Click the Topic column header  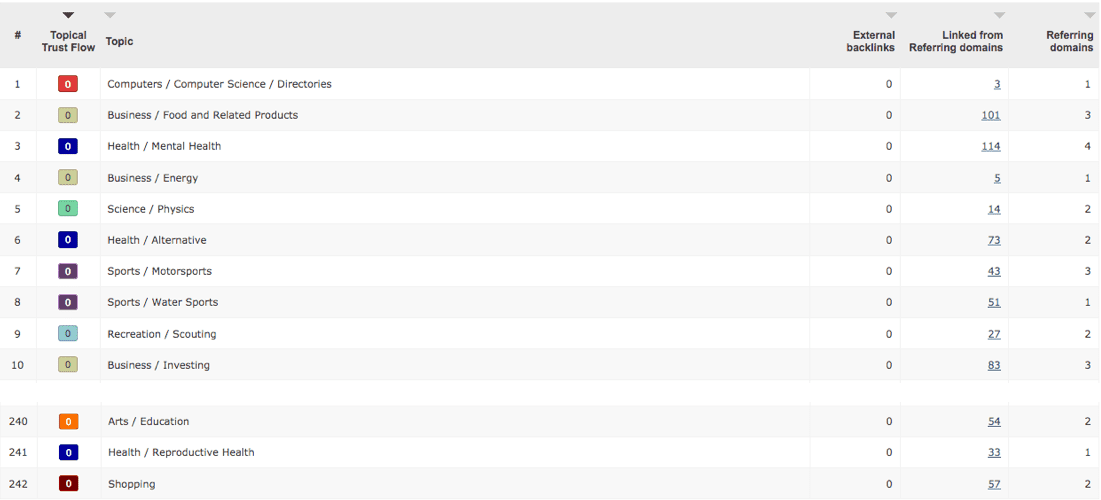tap(119, 41)
